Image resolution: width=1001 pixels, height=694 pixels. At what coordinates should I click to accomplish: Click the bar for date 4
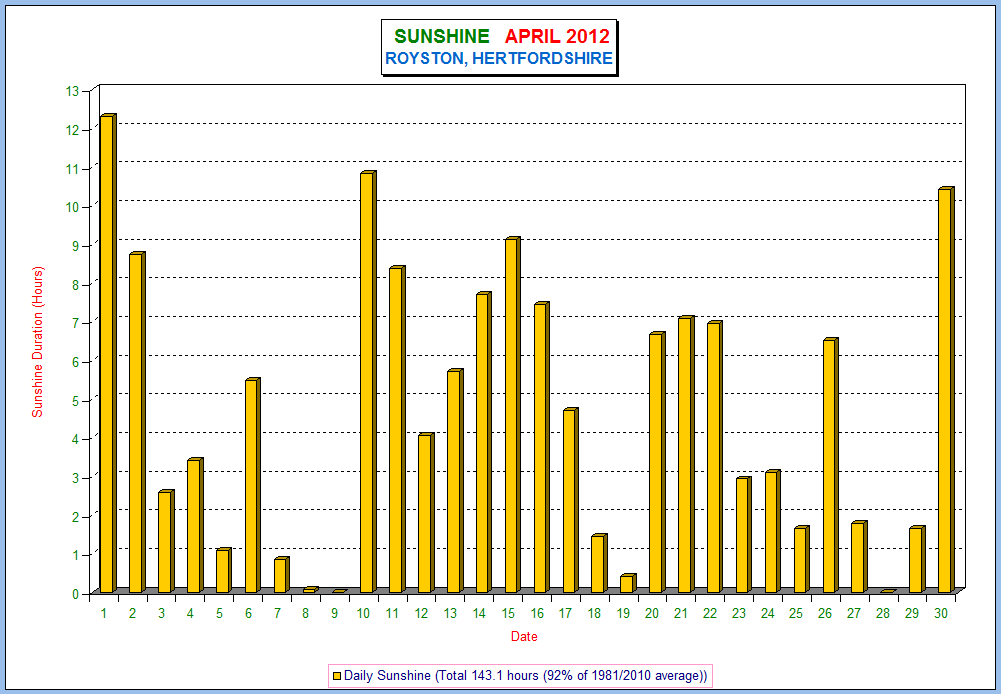coord(195,525)
